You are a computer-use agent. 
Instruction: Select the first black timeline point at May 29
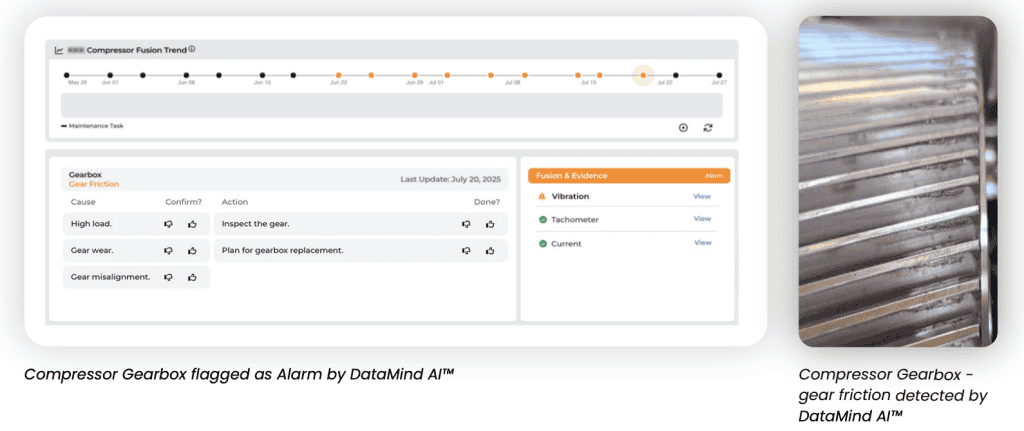pyautogui.click(x=67, y=75)
